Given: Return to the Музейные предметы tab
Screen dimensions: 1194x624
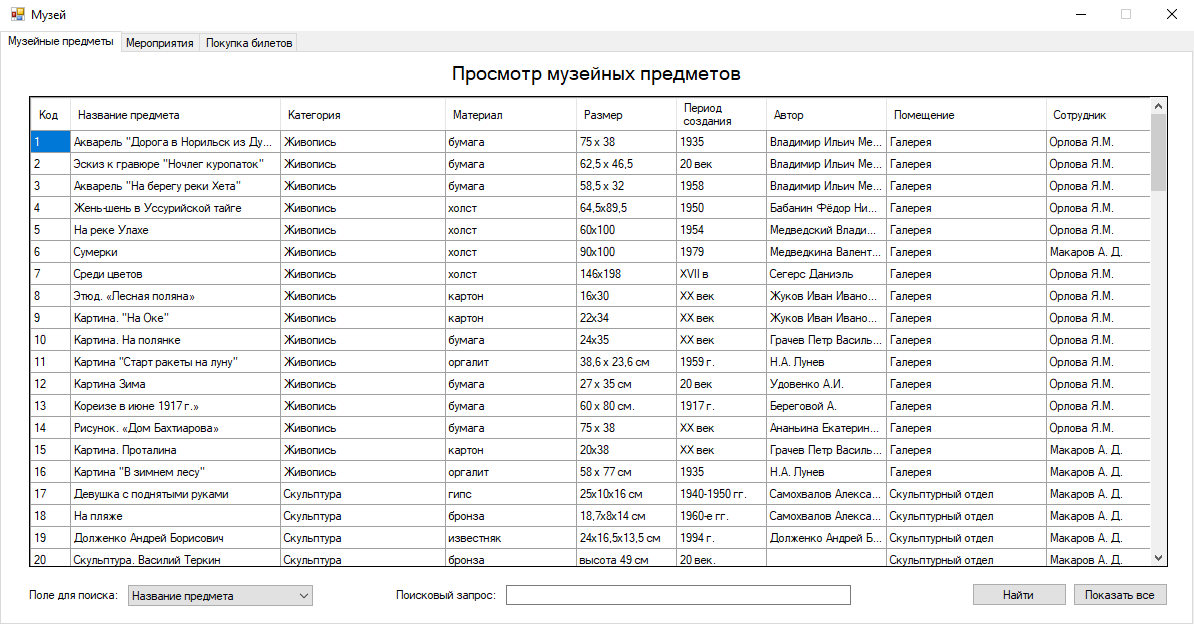Looking at the screenshot, I should (x=62, y=42).
